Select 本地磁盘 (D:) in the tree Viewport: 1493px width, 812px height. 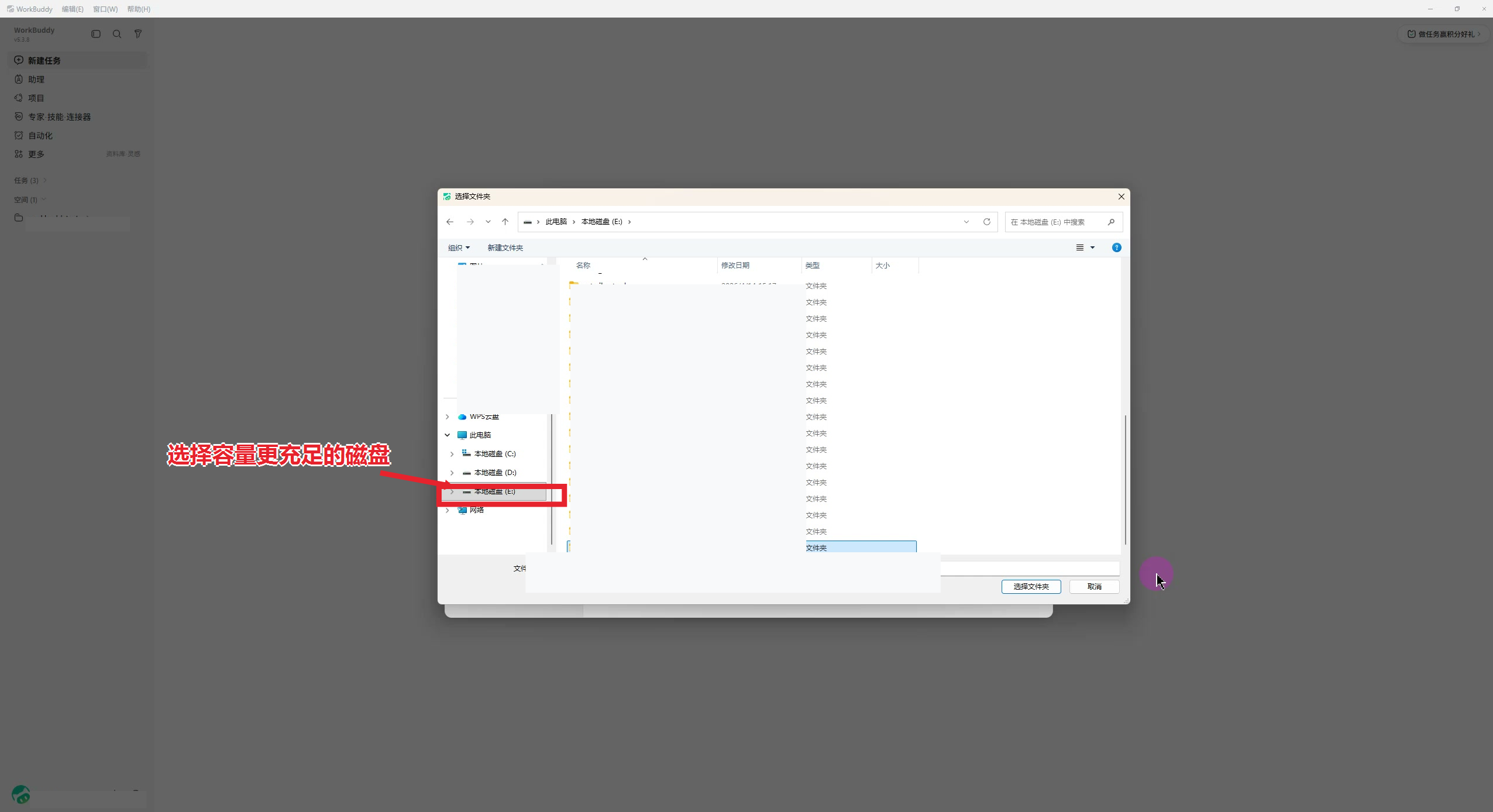[x=495, y=473]
